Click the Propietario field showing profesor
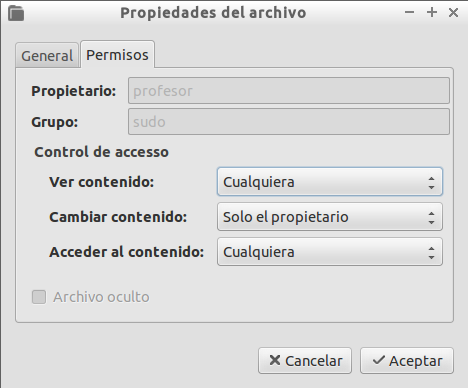This screenshot has width=468, height=388. tap(289, 91)
